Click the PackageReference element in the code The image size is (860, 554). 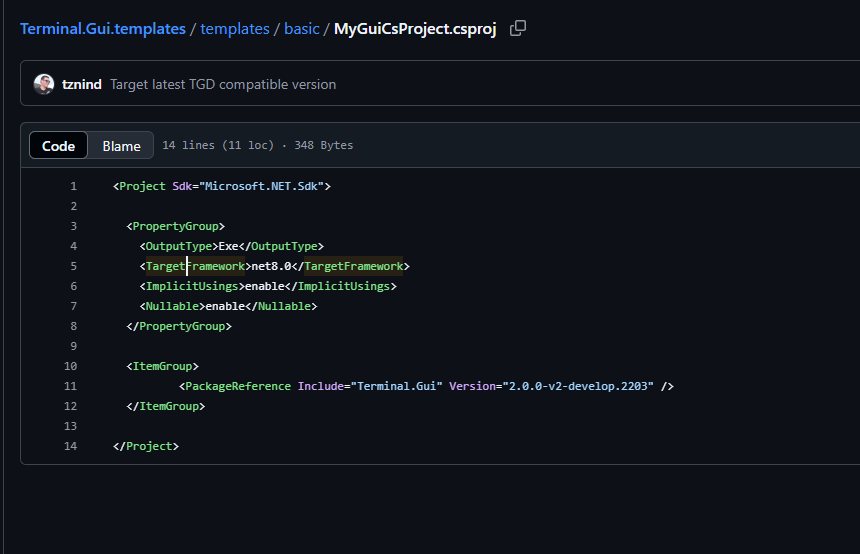coord(238,386)
